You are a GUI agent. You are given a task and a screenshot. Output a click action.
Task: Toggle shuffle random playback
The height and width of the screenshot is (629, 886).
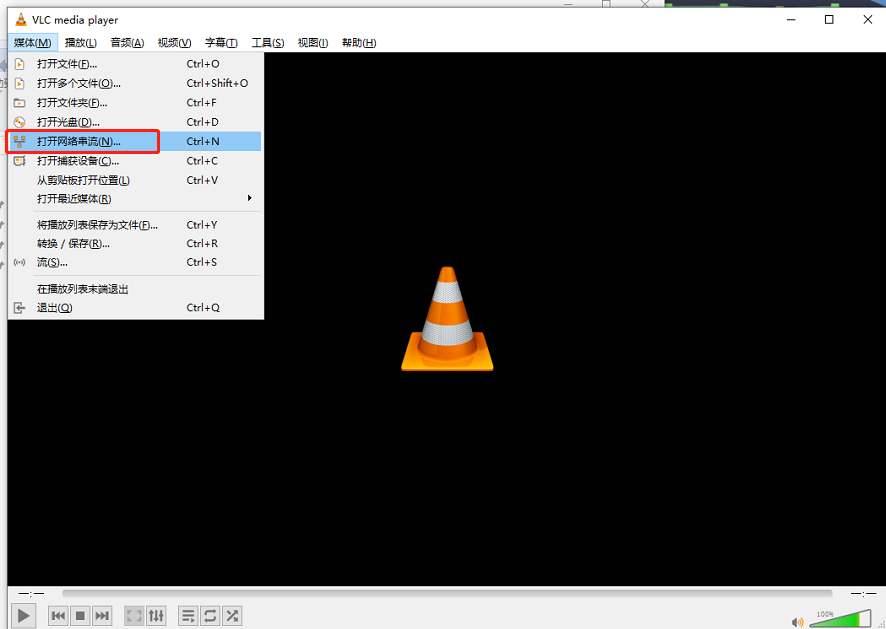[x=232, y=615]
